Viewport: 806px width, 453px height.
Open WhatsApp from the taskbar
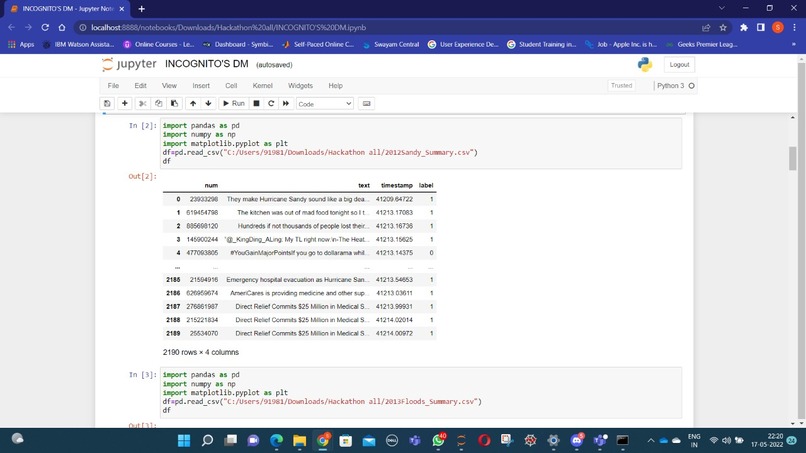click(x=438, y=441)
